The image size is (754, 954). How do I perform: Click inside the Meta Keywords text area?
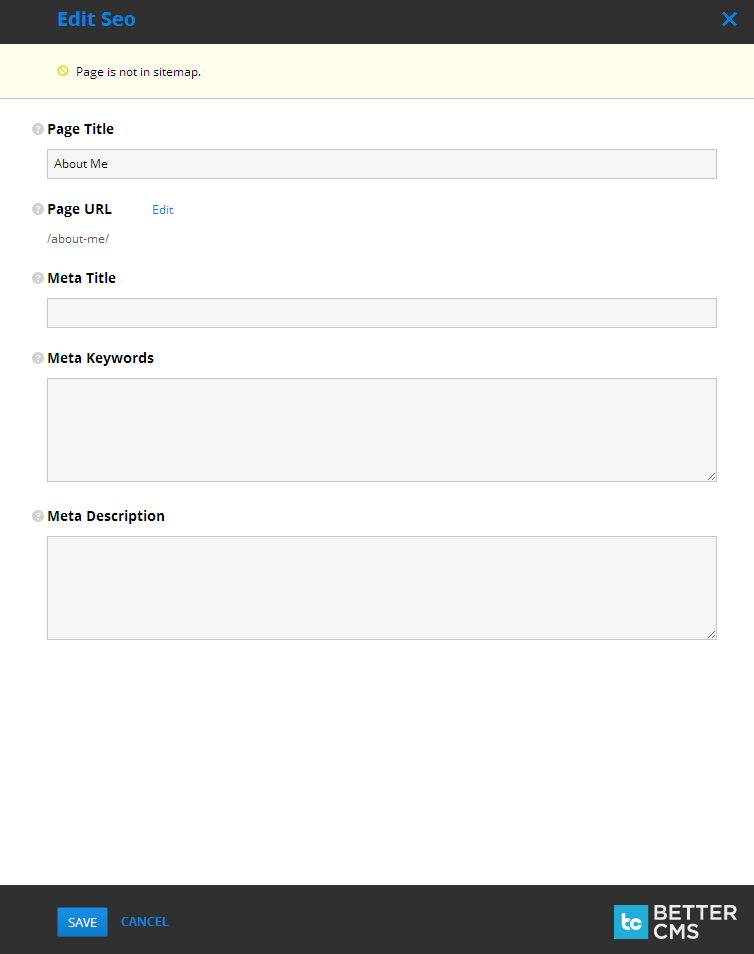(381, 430)
